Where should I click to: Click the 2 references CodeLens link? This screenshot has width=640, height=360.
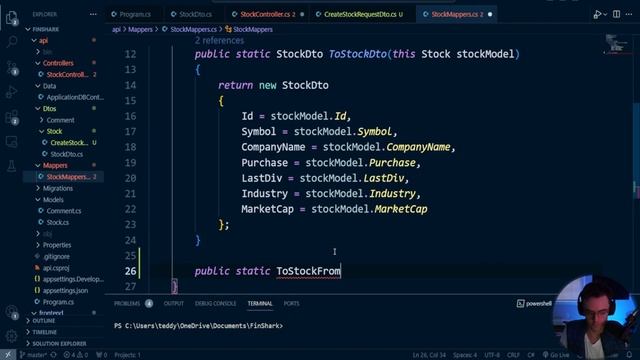[219, 40]
